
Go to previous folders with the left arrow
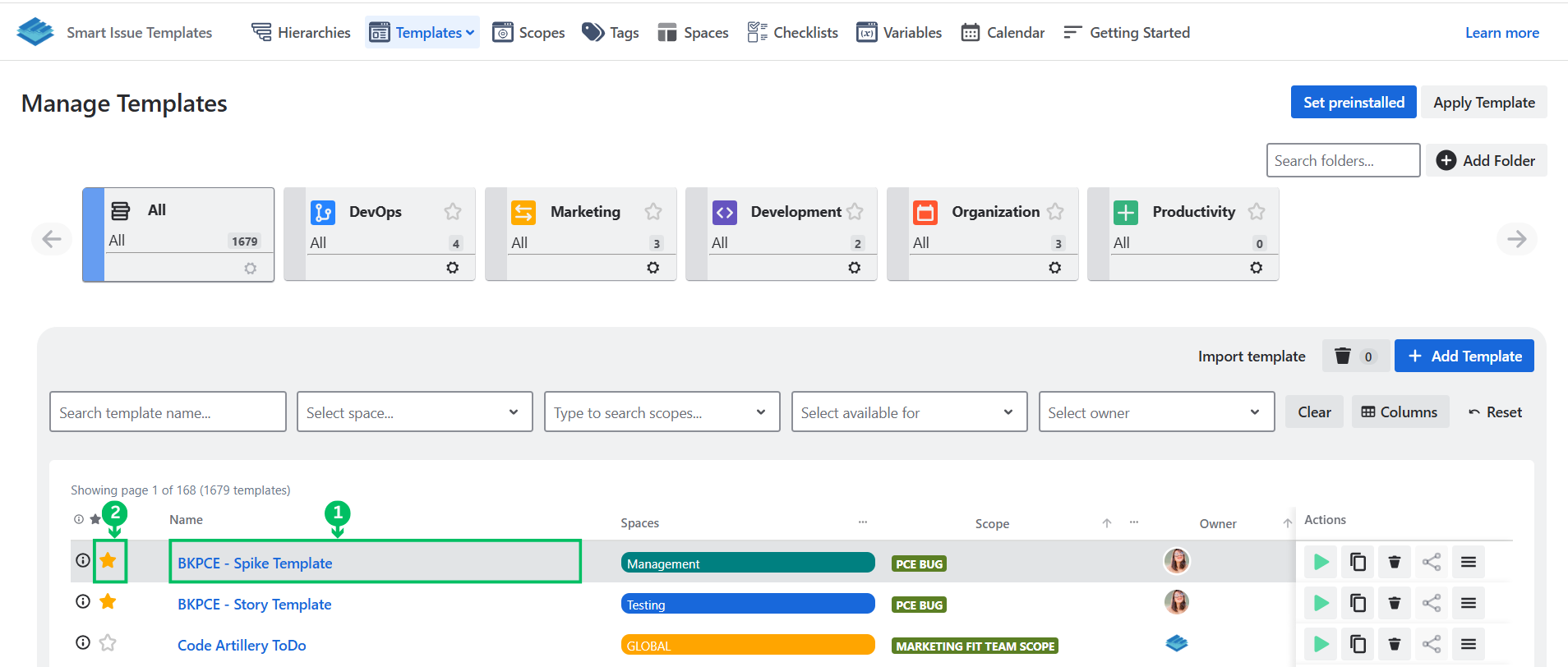[x=52, y=239]
